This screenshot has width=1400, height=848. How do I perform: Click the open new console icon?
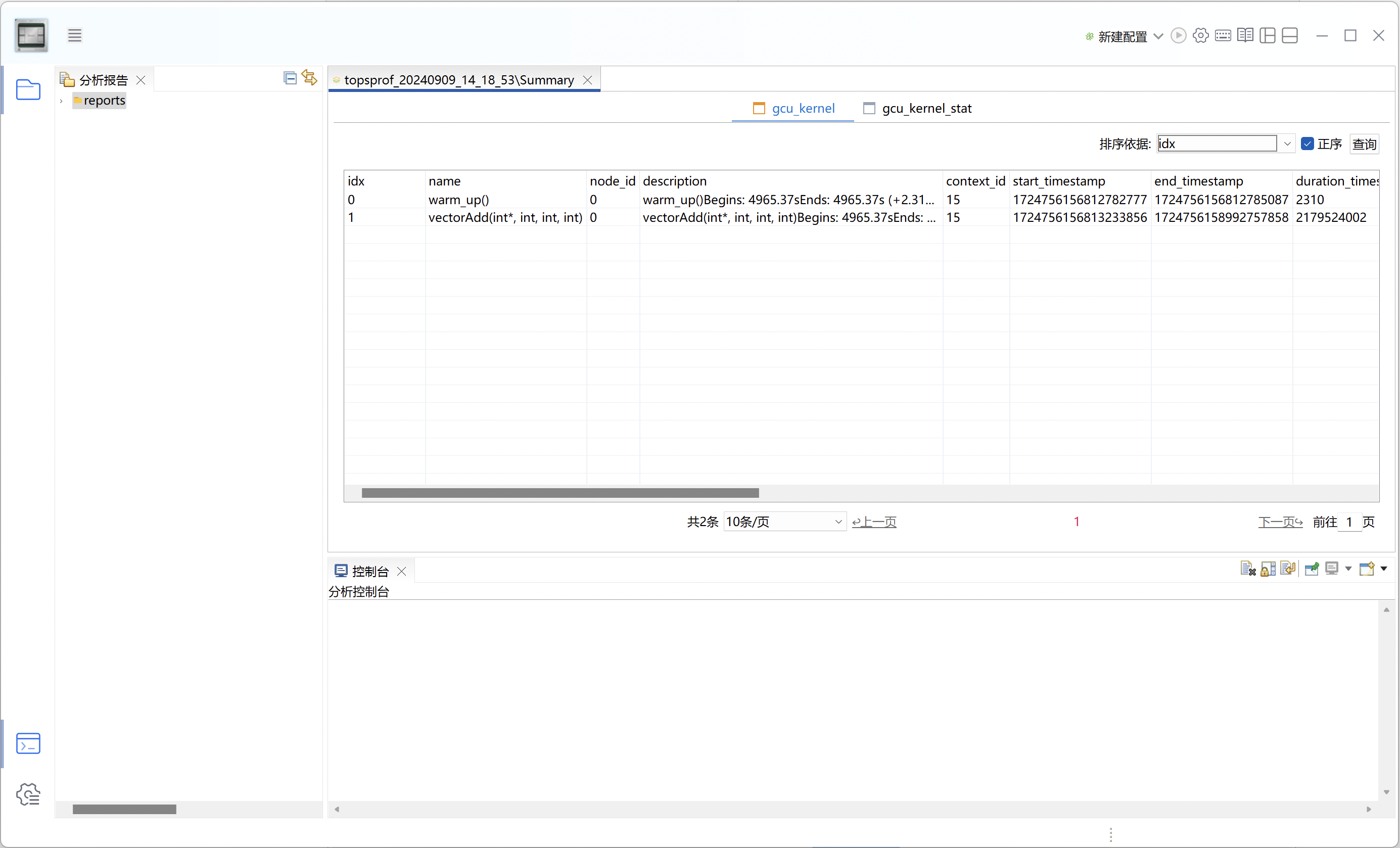coord(1367,569)
